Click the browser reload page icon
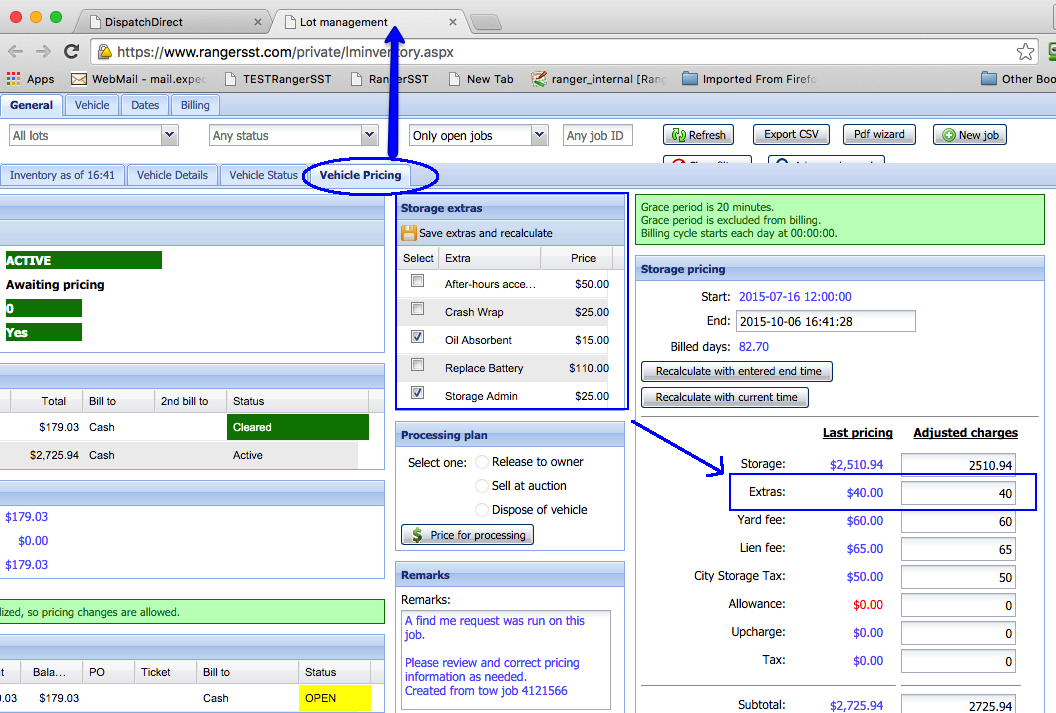This screenshot has height=713, width=1056. pos(71,52)
